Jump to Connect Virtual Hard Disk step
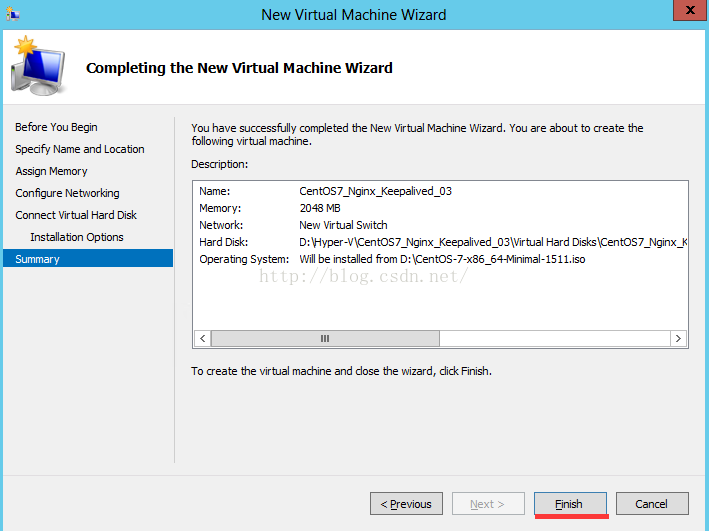This screenshot has width=709, height=531. (76, 215)
